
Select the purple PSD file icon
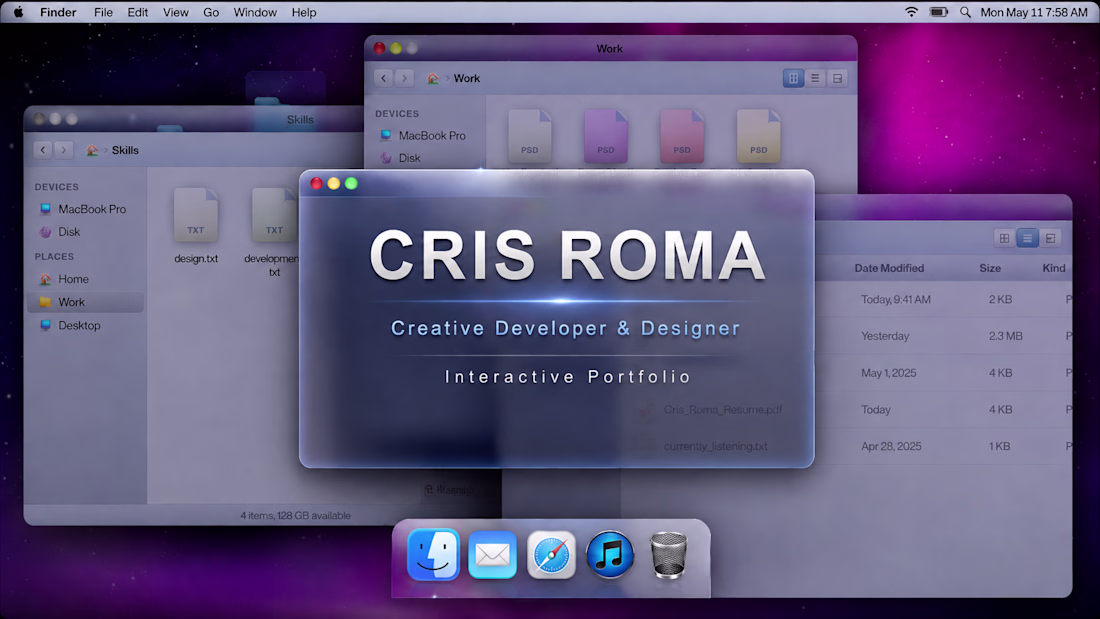tap(605, 136)
